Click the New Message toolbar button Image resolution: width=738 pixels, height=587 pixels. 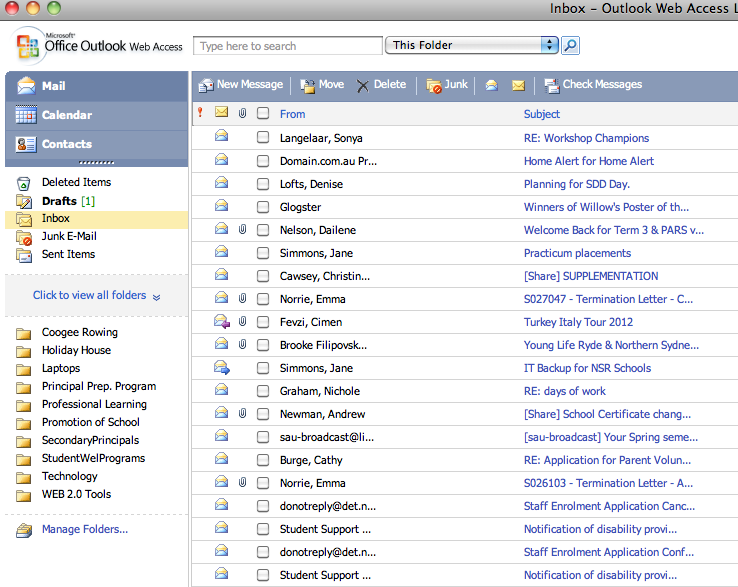click(240, 85)
